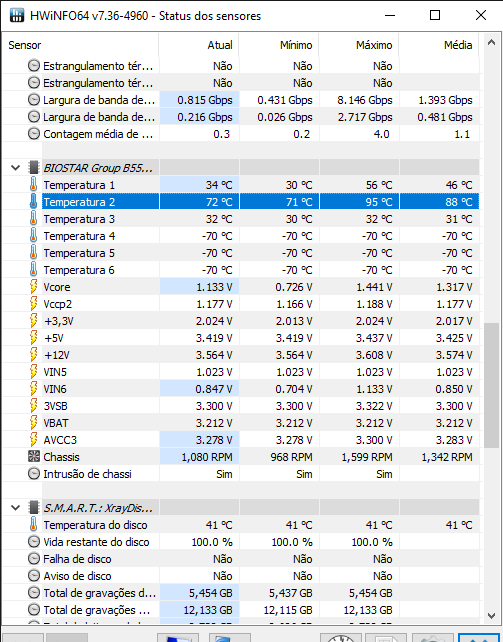This screenshot has width=503, height=642.
Task: Click the voltage icon beside +5V
Action: [34, 338]
